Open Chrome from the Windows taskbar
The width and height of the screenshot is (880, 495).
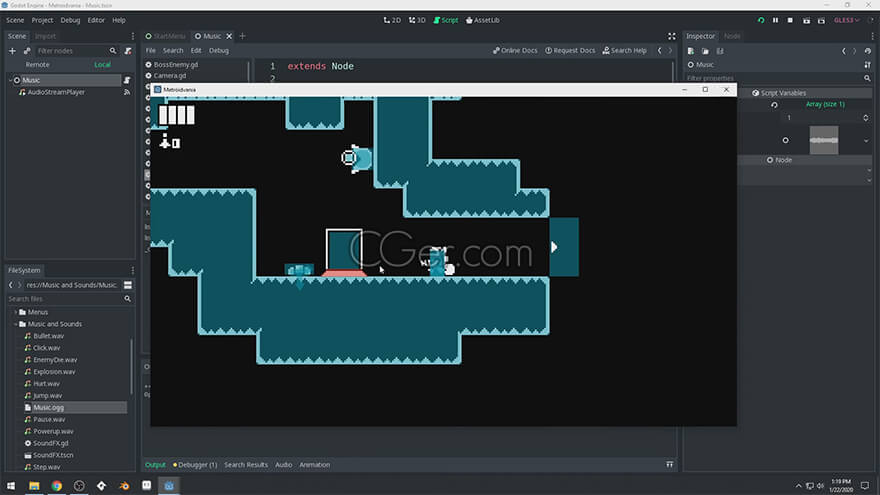[x=57, y=485]
